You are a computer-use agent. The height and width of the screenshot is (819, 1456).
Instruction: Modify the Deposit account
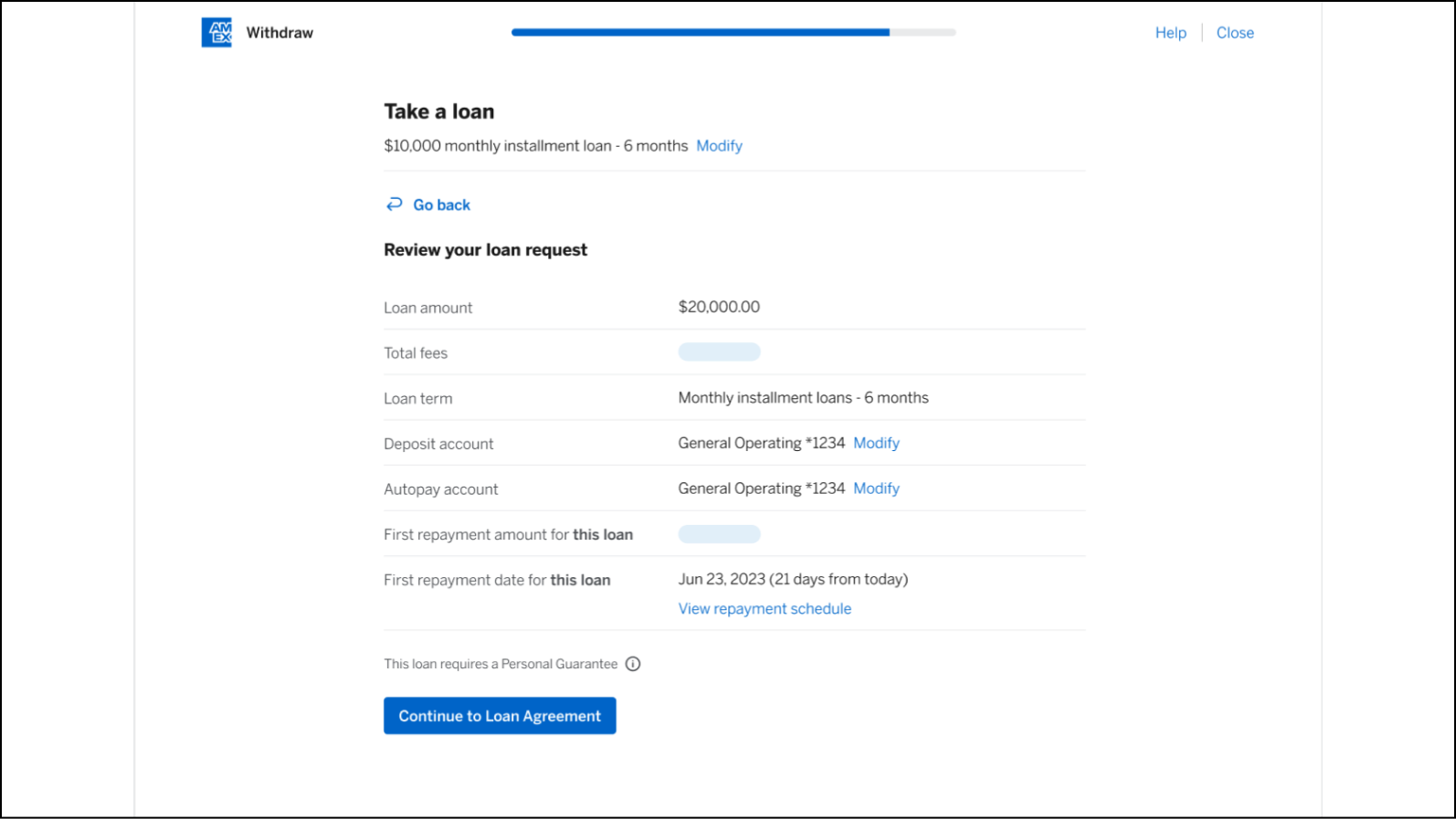pyautogui.click(x=876, y=443)
